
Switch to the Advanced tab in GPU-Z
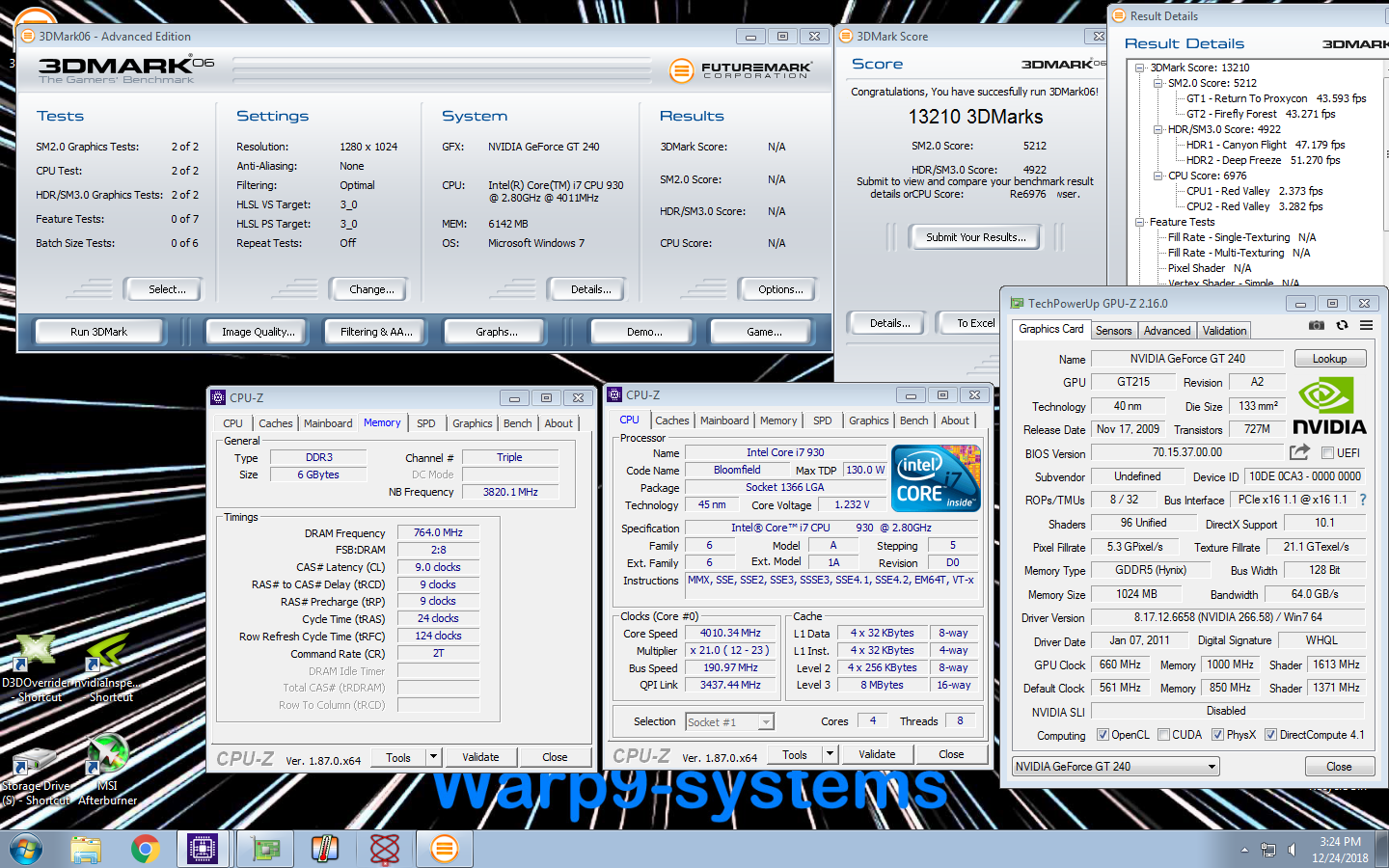pos(1167,330)
